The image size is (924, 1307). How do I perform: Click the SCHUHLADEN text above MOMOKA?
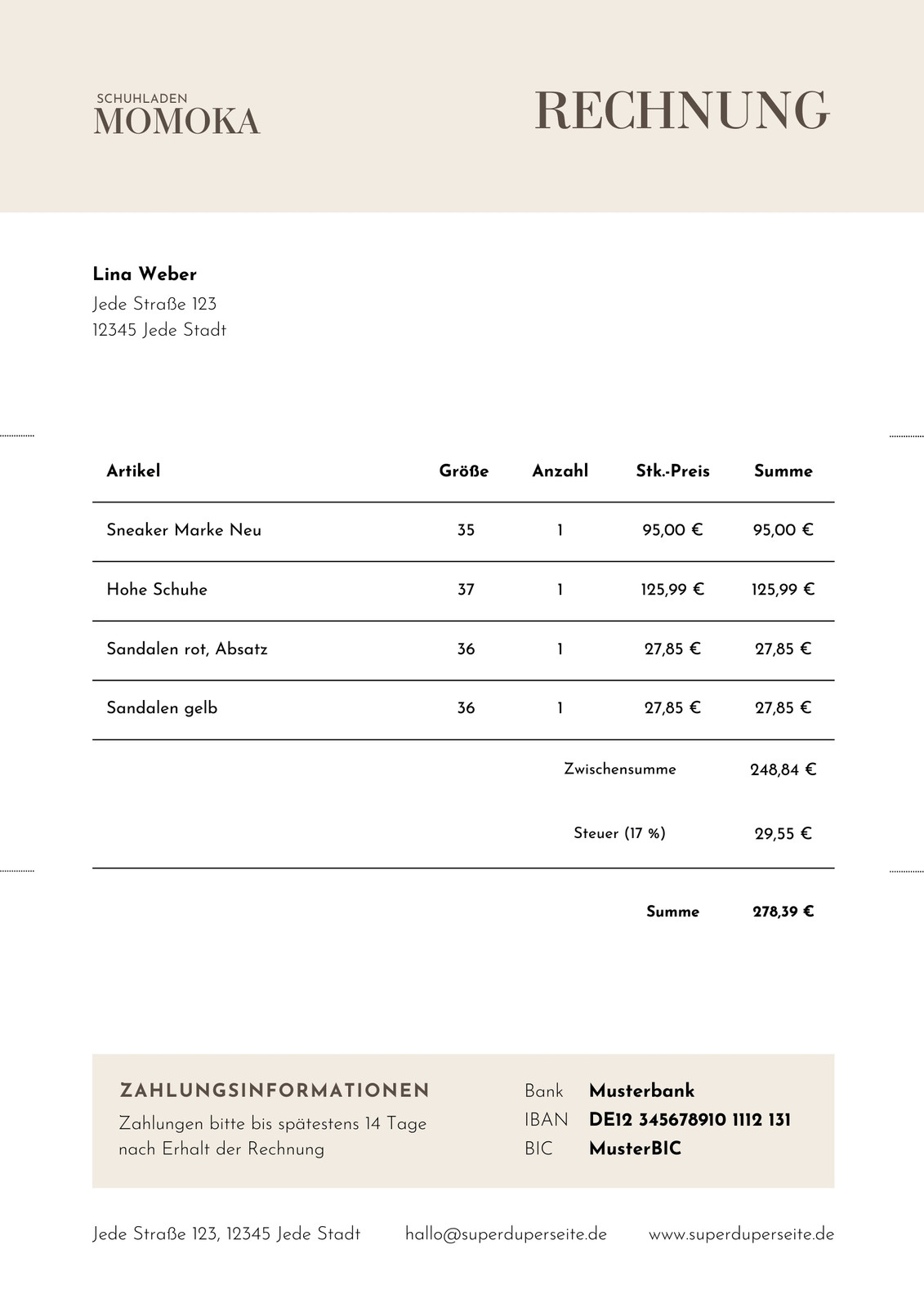tap(142, 99)
